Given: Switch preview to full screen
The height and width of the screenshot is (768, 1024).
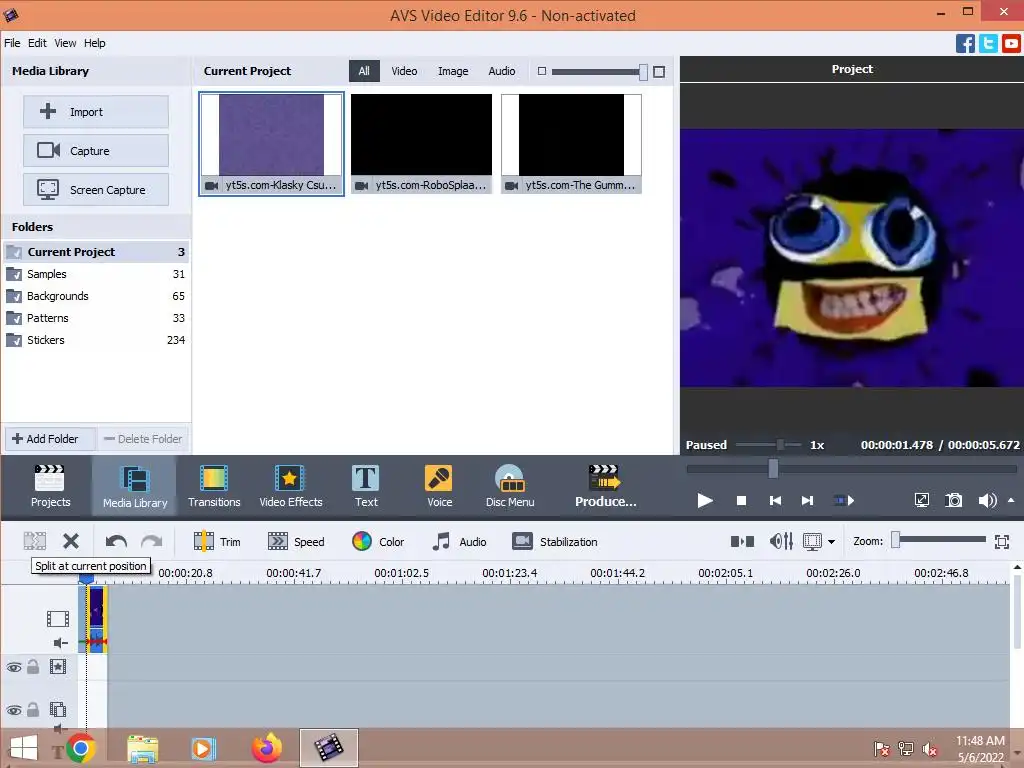Looking at the screenshot, I should (921, 500).
